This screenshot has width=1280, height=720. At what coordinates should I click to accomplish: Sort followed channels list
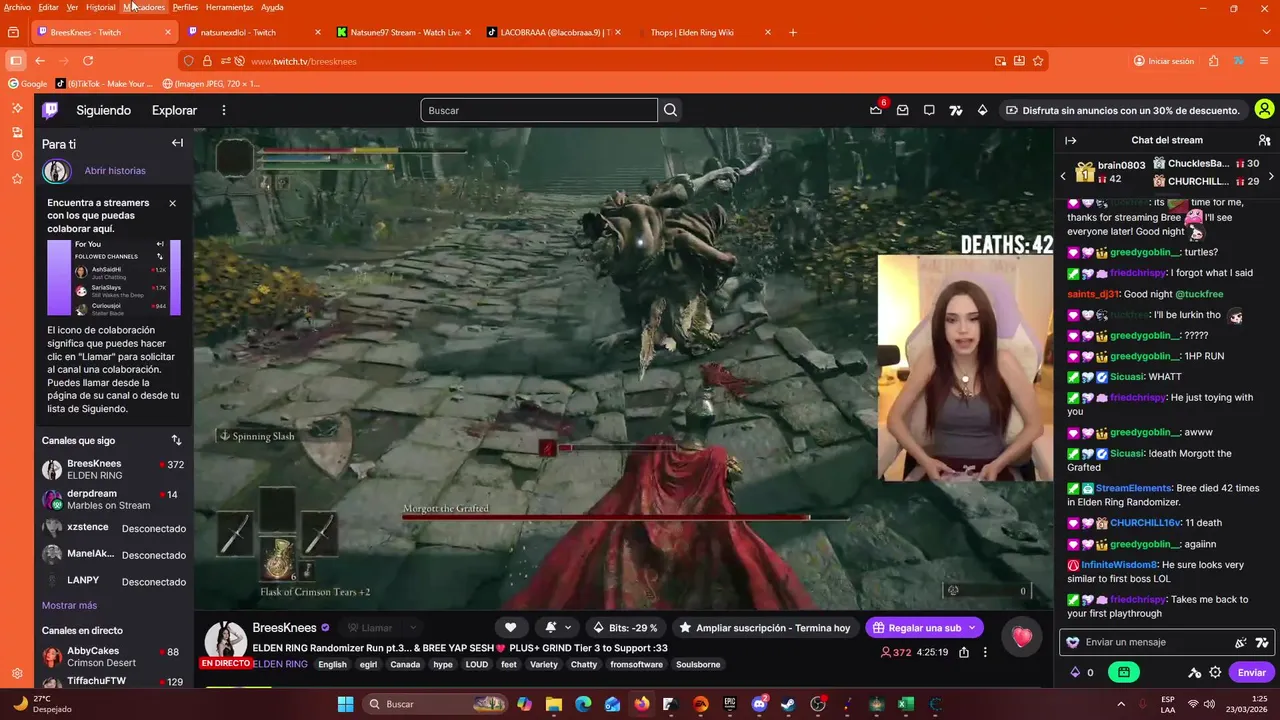176,440
